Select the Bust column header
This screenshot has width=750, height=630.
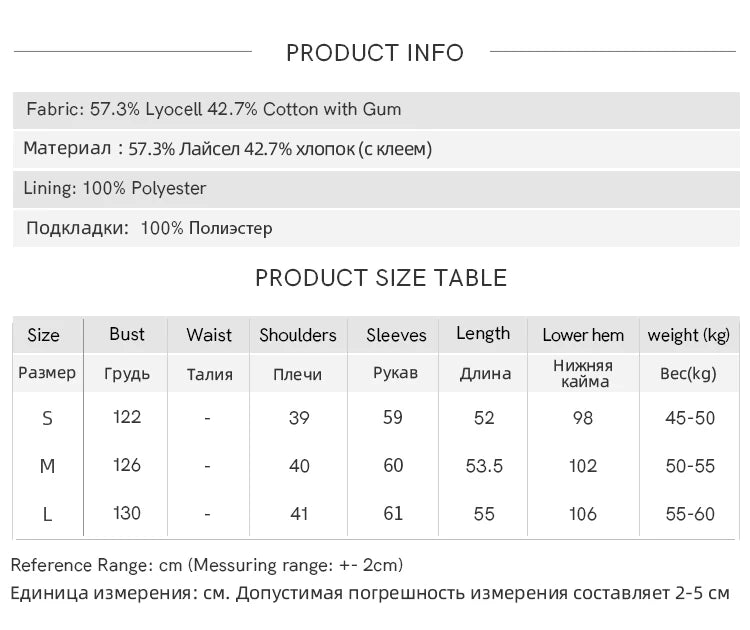tap(127, 334)
